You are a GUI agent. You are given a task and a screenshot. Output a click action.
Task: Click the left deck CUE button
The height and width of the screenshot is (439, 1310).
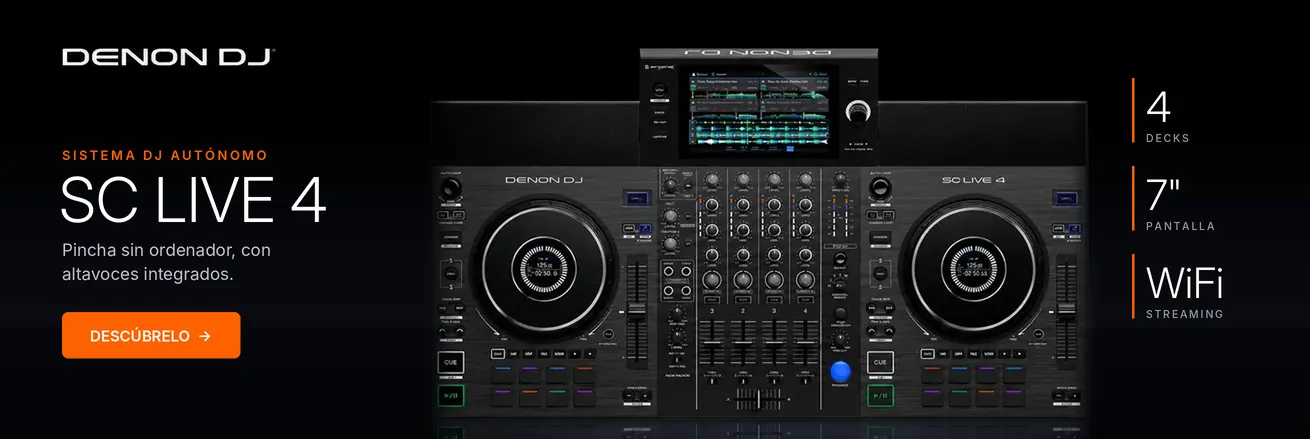coord(450,363)
